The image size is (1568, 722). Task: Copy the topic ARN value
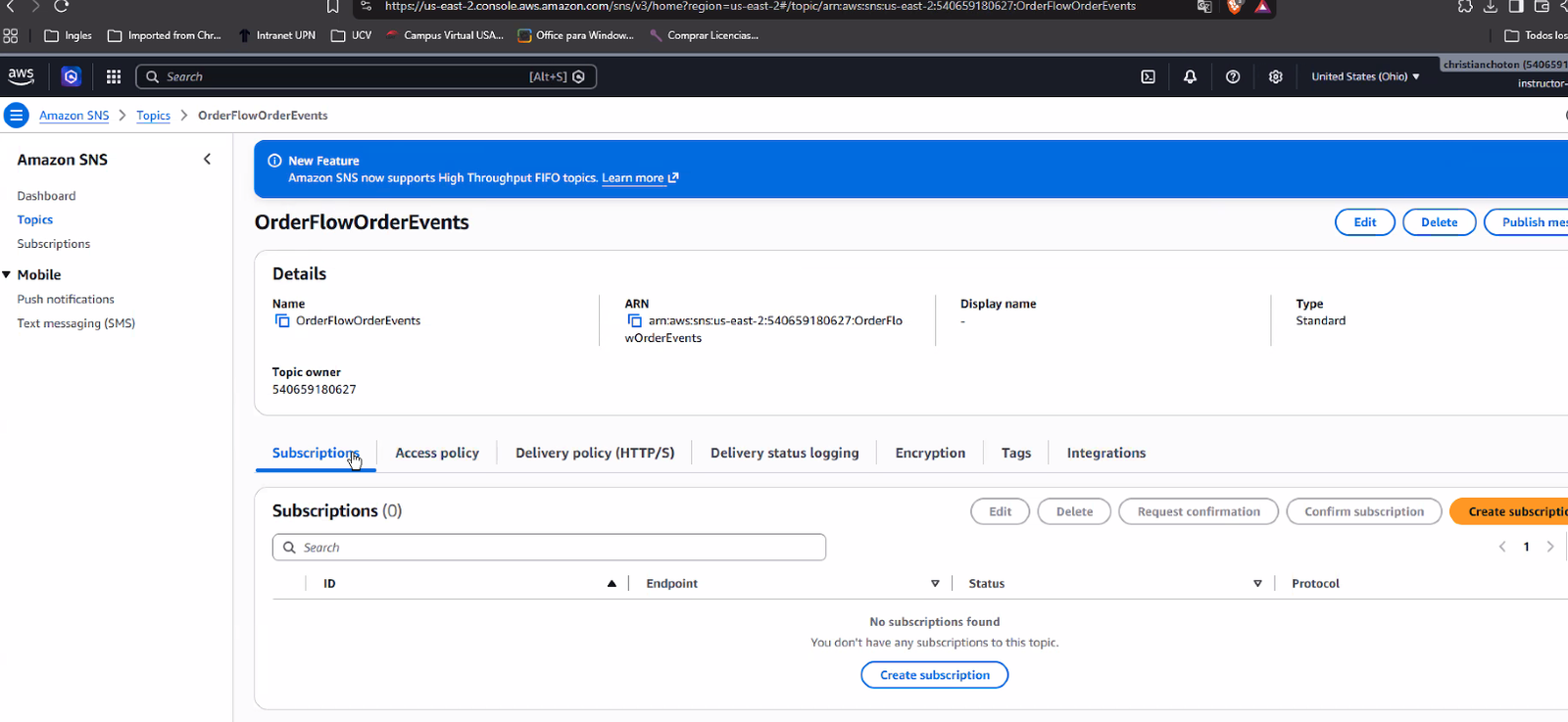[634, 320]
